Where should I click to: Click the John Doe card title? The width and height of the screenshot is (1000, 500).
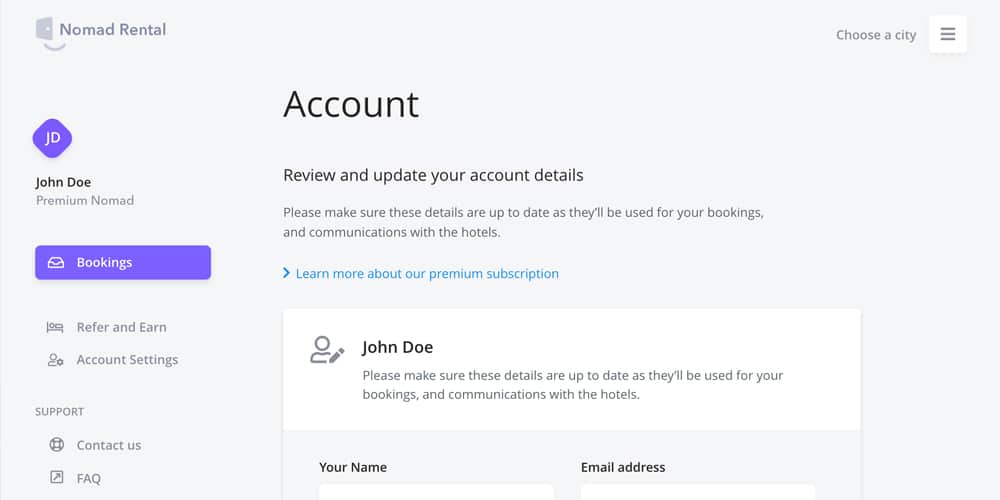pyautogui.click(x=397, y=347)
